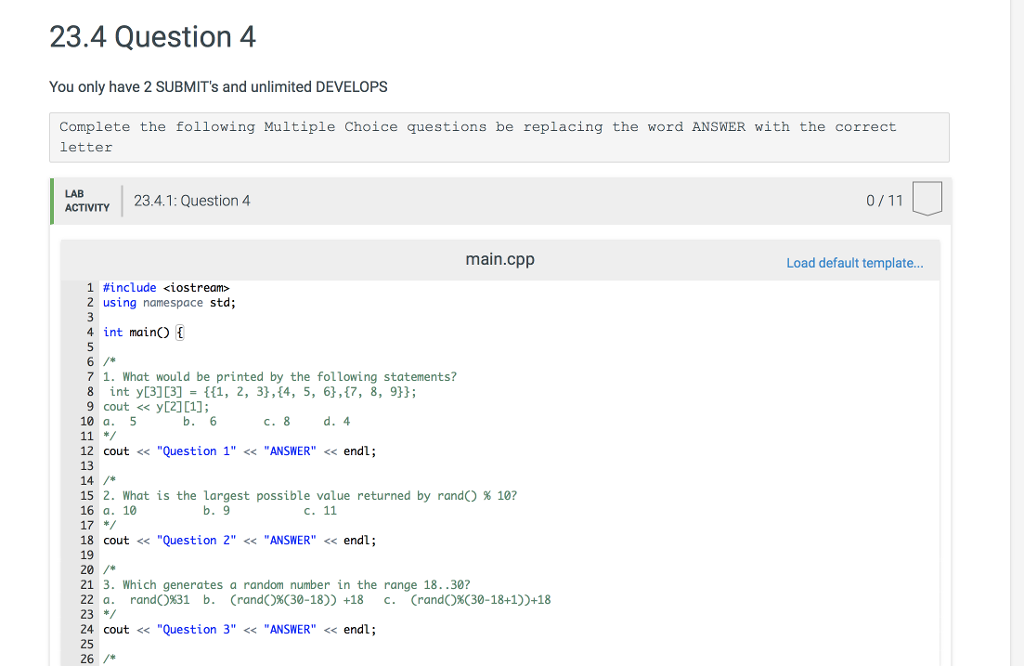Click the int y[3][3] array declaration line

pos(263,392)
